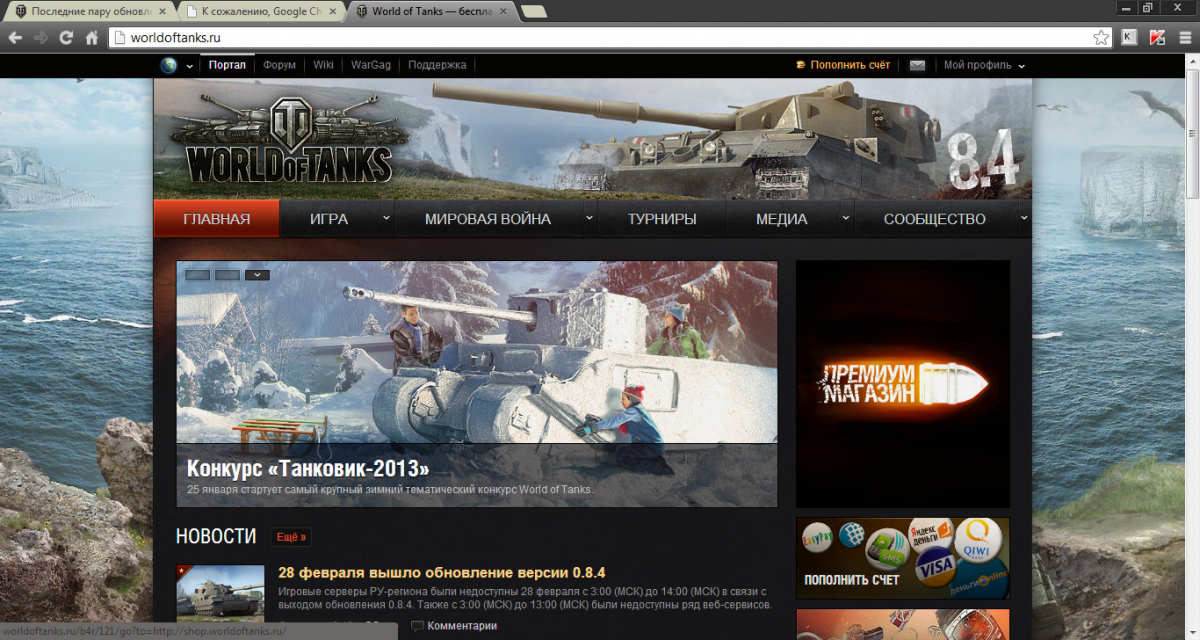Open the Комментарии link

462,626
